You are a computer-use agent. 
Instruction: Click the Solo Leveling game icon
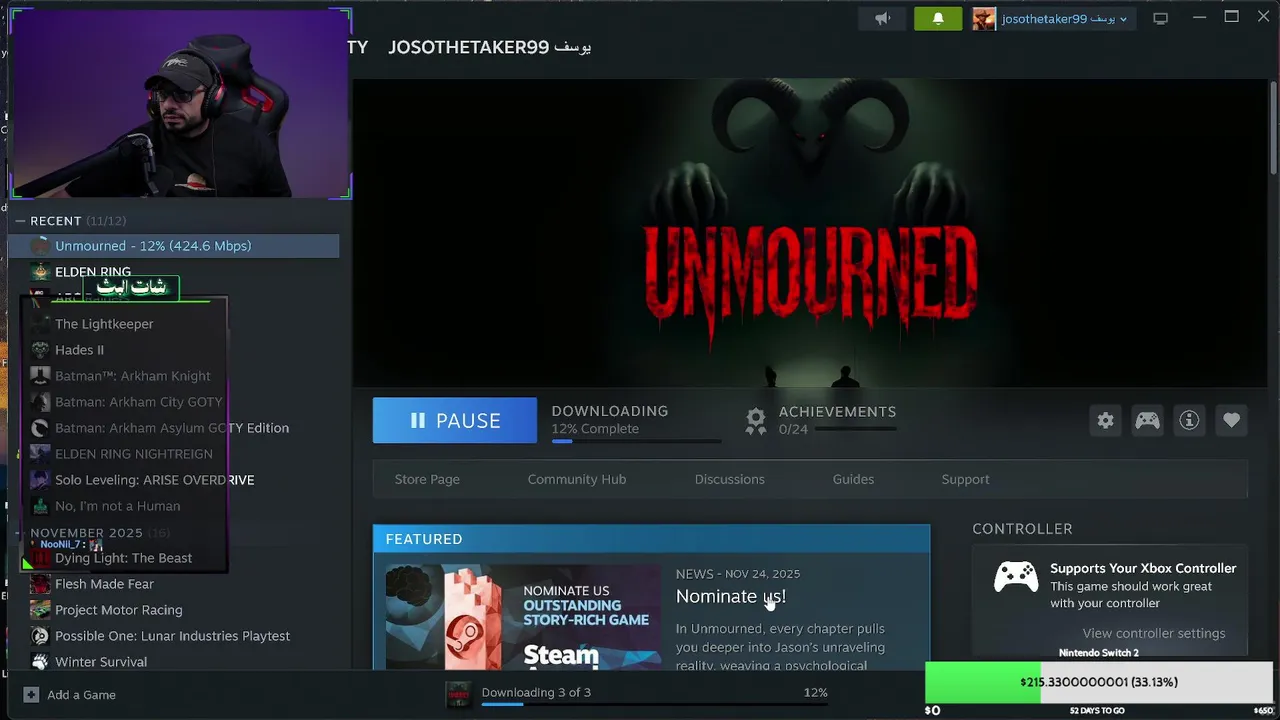coord(40,480)
